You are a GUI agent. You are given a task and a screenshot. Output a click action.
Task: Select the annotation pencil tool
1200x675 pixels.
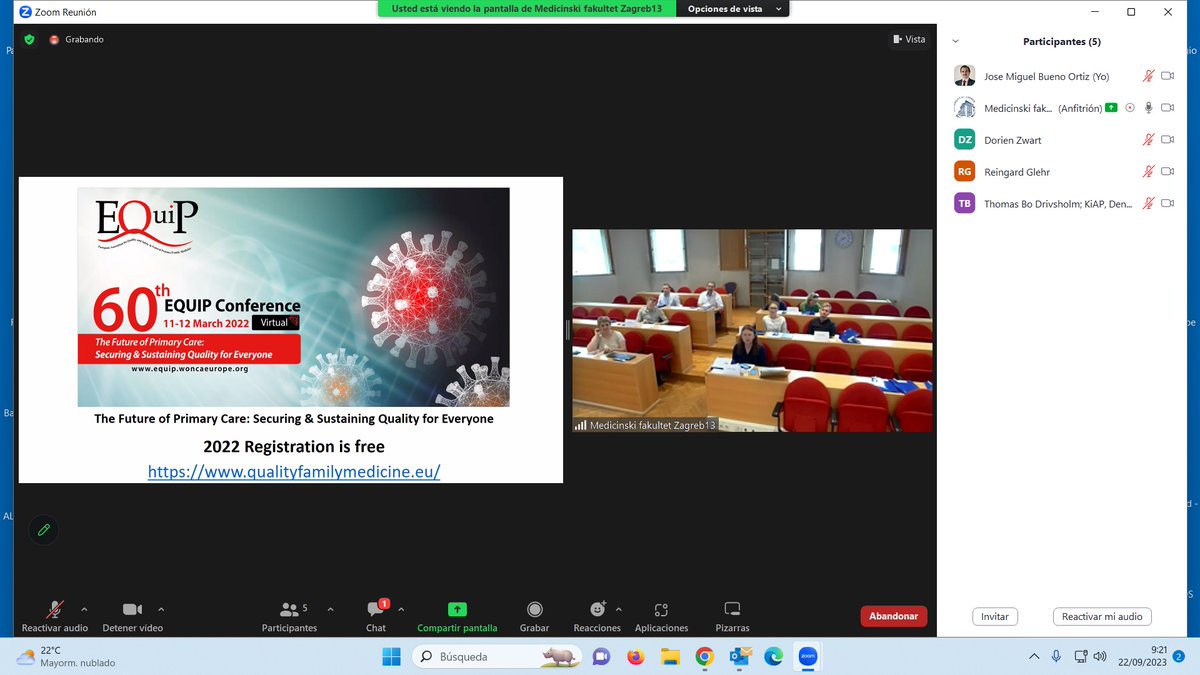[x=43, y=530]
